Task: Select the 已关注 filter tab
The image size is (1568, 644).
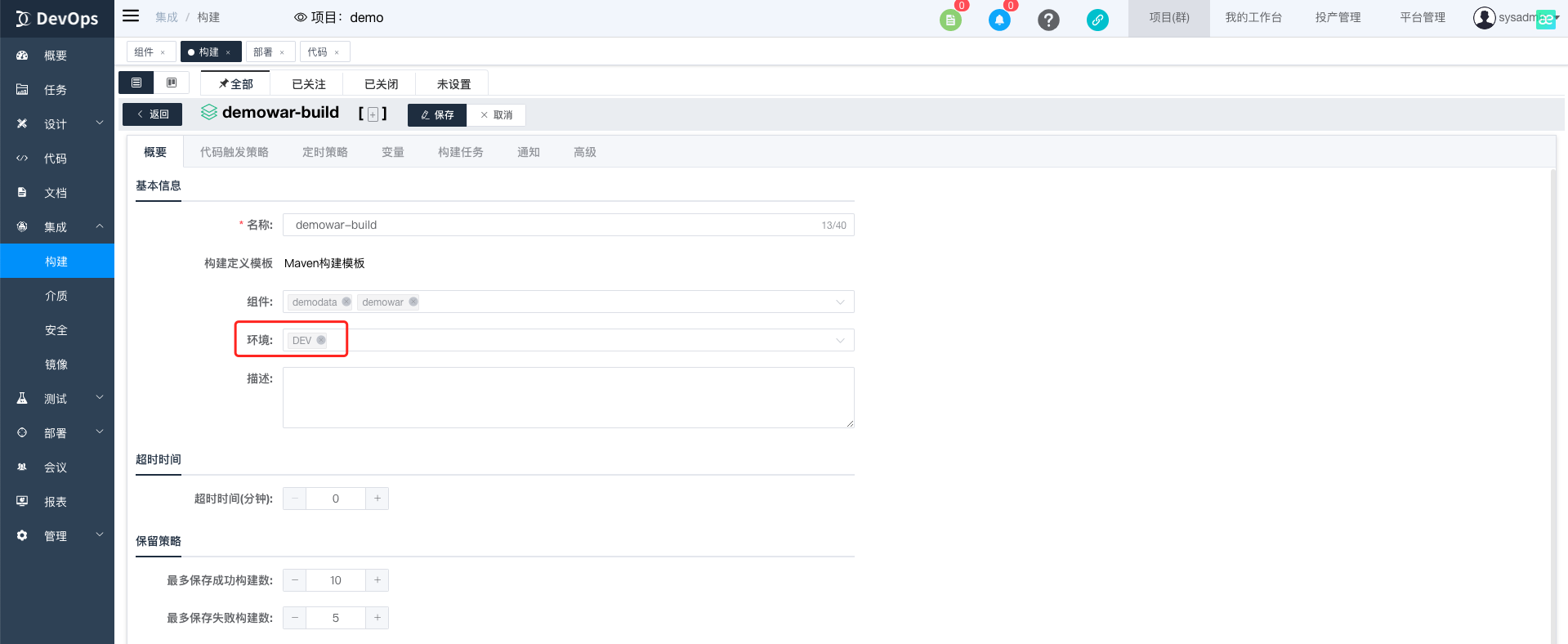Action: point(309,84)
